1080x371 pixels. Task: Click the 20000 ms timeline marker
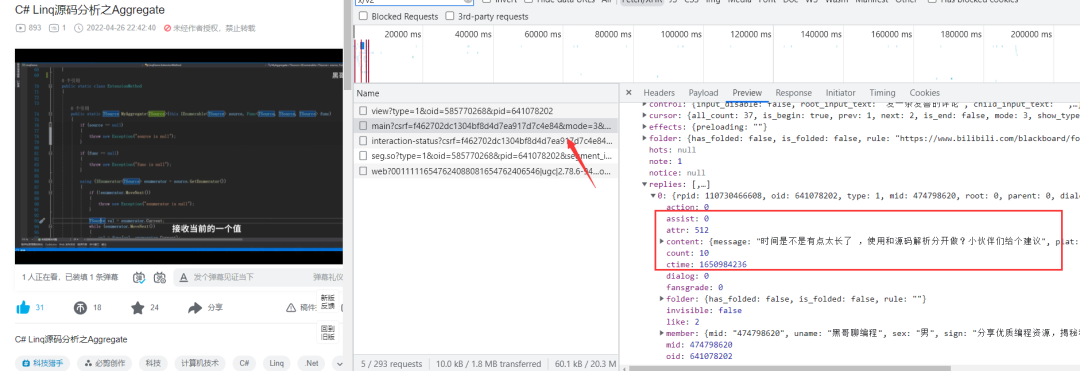tap(404, 34)
